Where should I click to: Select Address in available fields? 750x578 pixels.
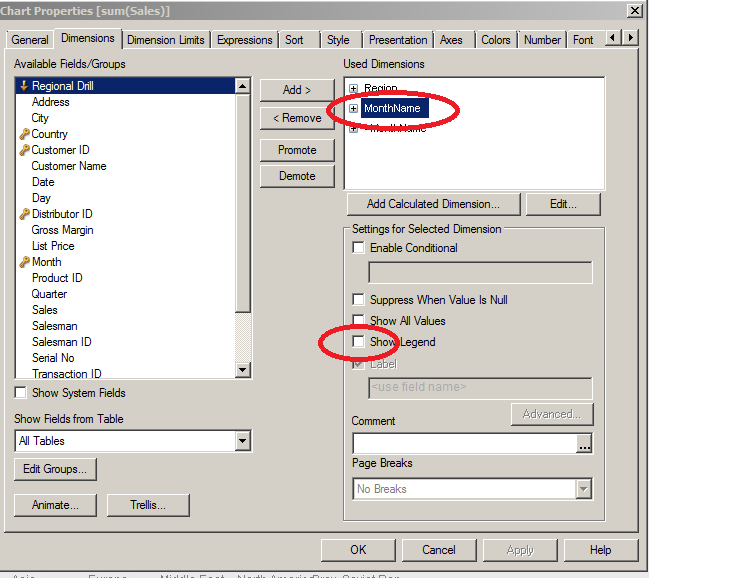coord(51,102)
